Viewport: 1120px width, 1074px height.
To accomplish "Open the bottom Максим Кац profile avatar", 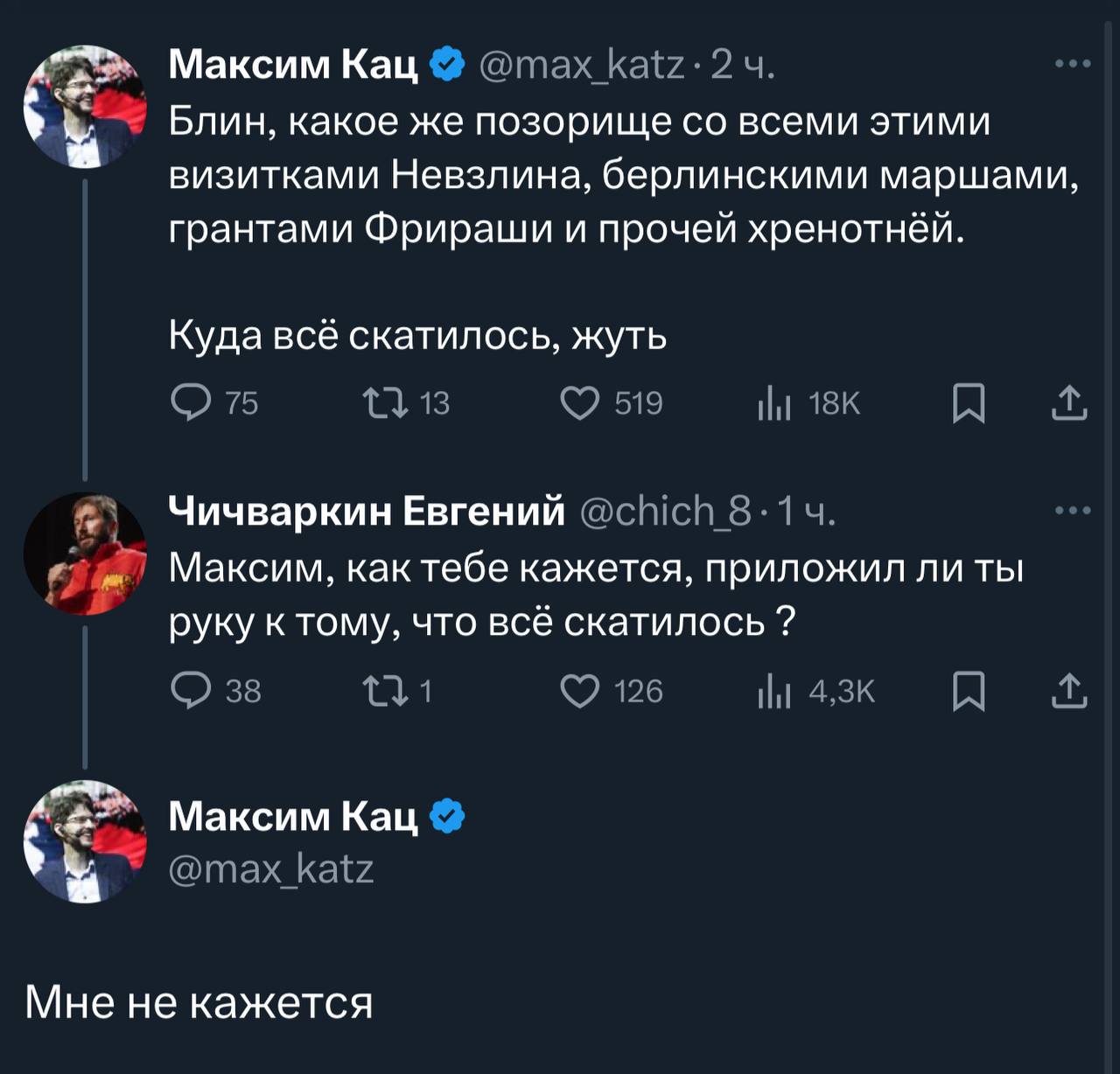I will pos(85,841).
